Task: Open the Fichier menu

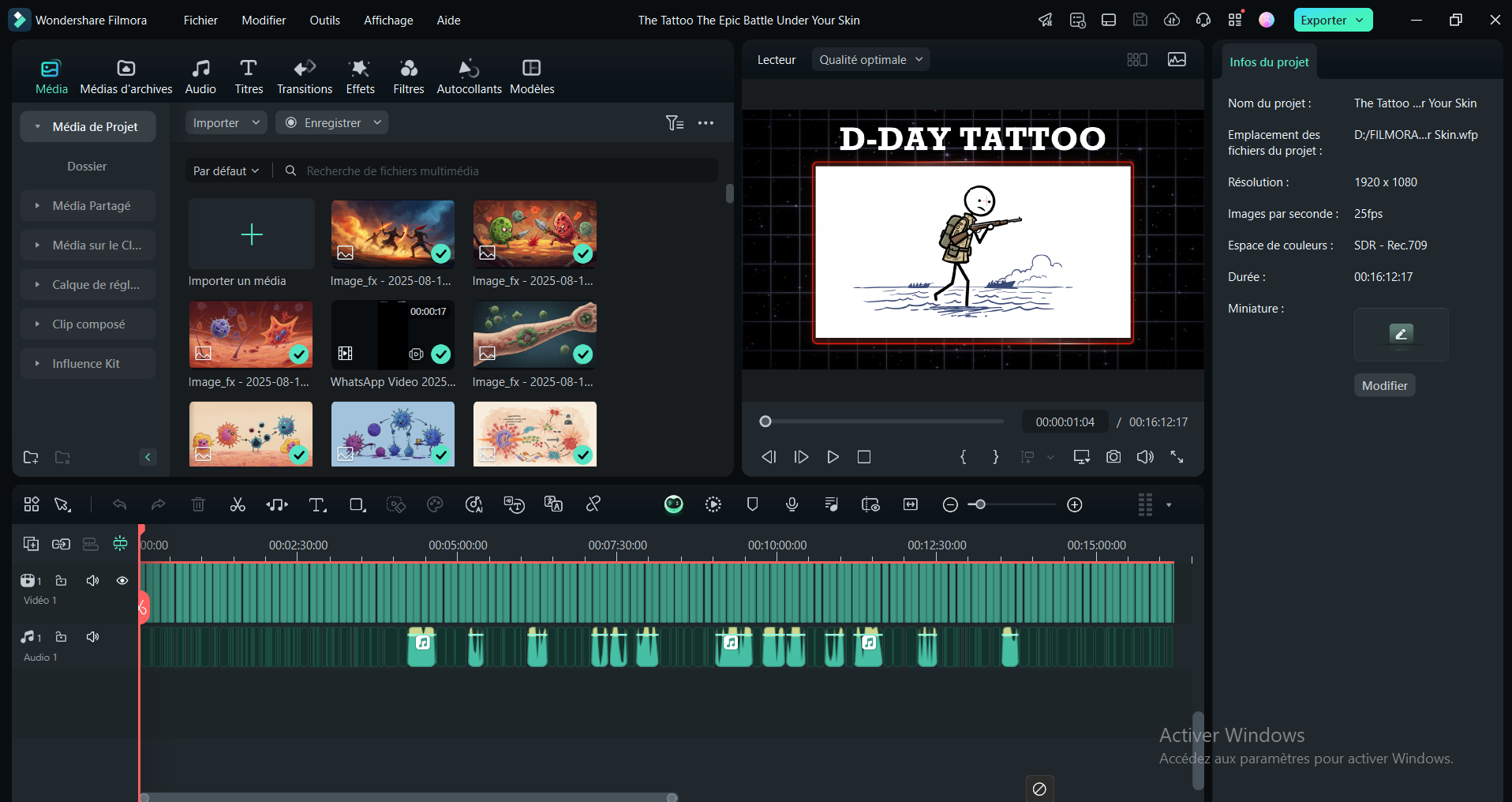Action: [200, 21]
